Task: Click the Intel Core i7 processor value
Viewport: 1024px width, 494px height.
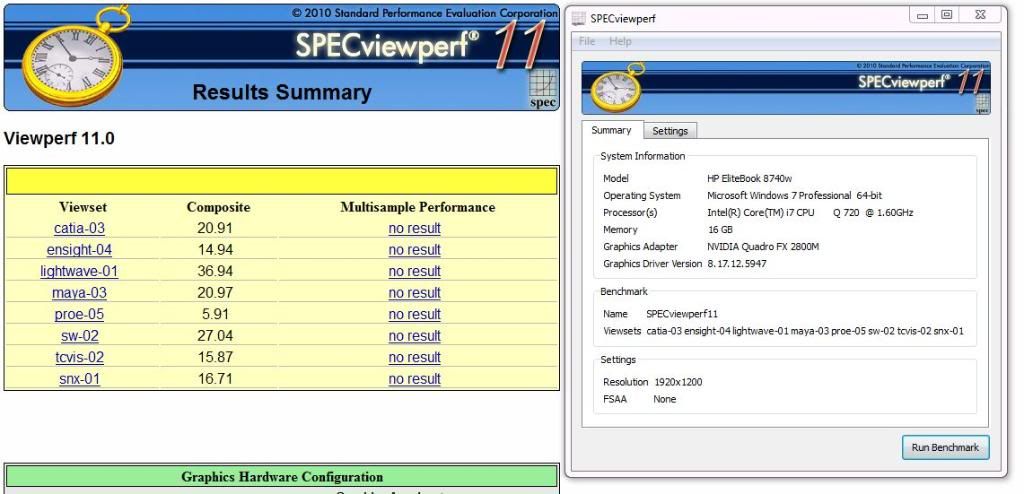Action: (810, 212)
